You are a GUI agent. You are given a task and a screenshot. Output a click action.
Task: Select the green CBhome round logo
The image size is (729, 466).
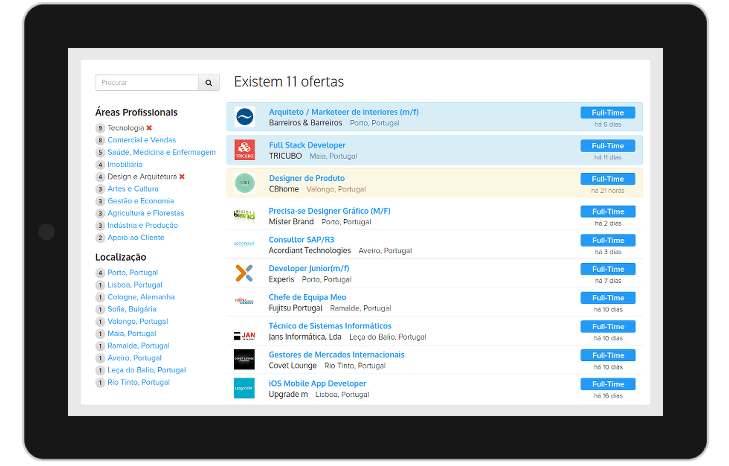[245, 183]
